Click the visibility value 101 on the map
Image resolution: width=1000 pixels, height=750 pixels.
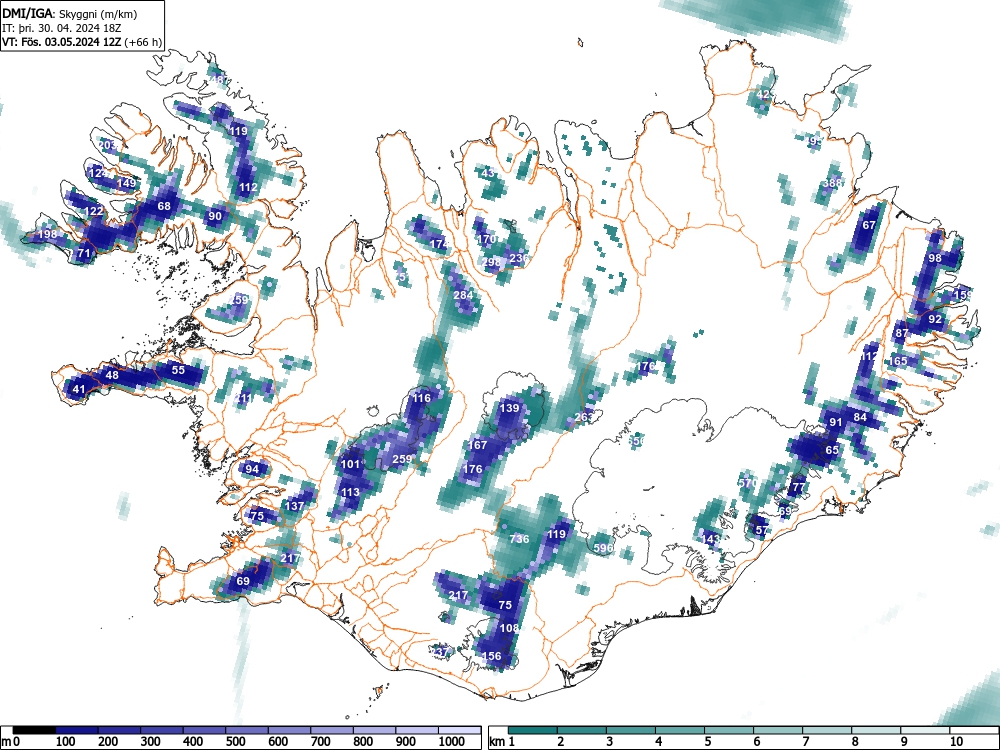350,464
